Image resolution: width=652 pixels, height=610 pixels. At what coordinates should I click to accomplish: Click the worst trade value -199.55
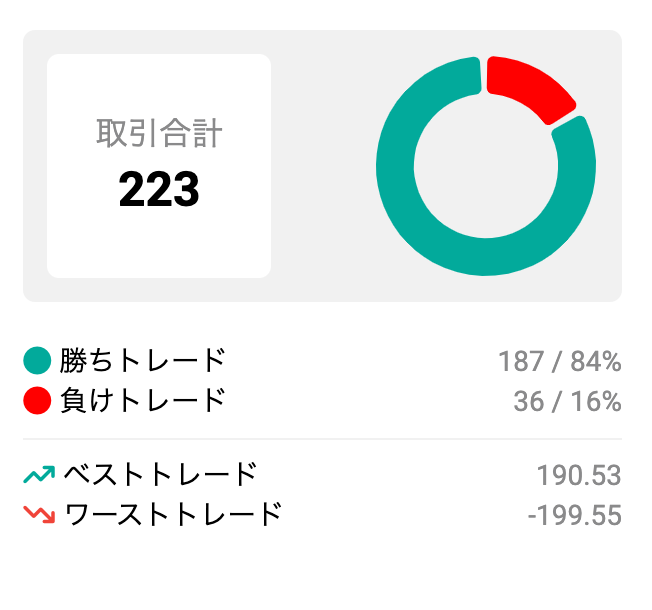[575, 515]
